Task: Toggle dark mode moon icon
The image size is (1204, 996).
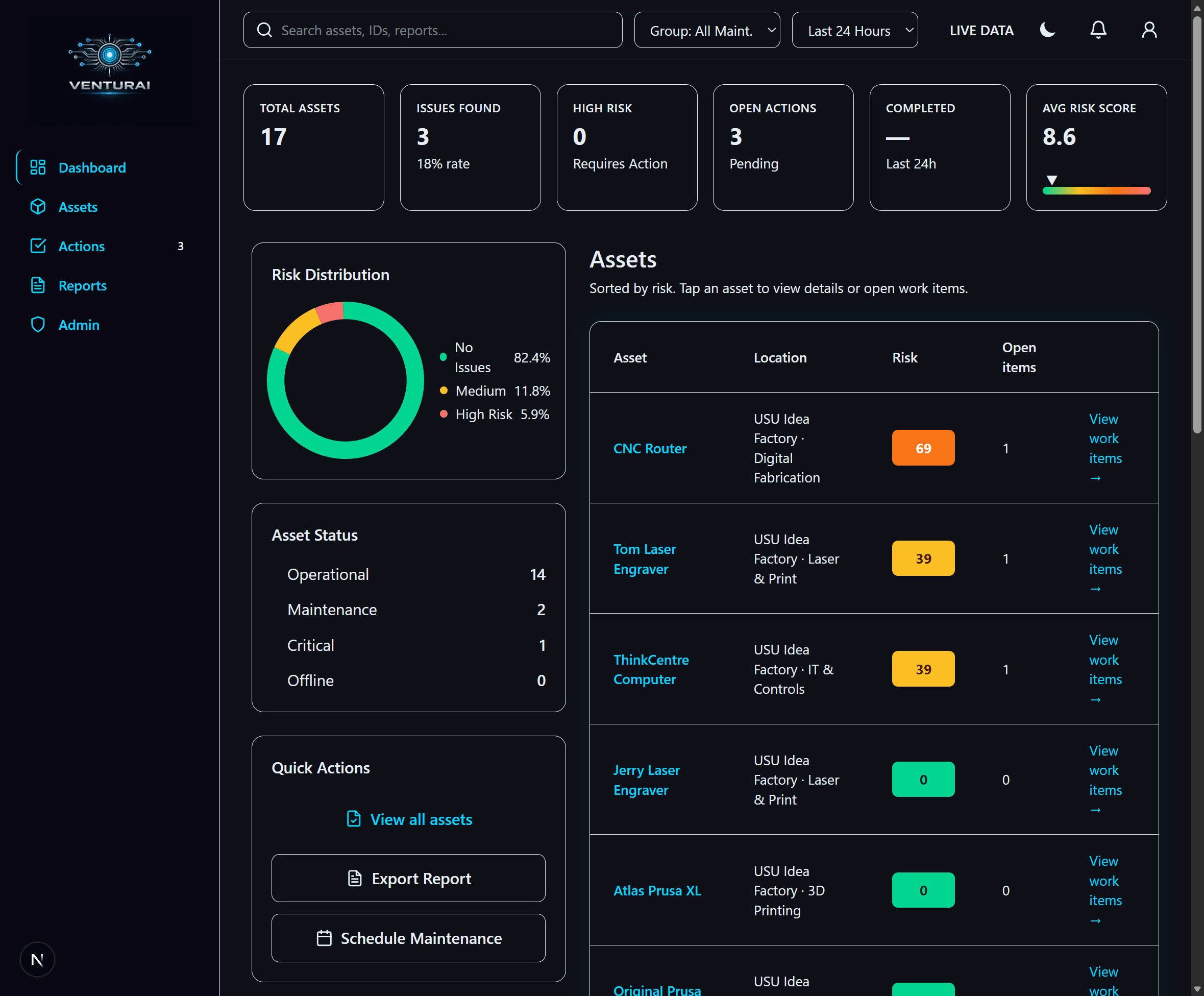Action: tap(1047, 30)
